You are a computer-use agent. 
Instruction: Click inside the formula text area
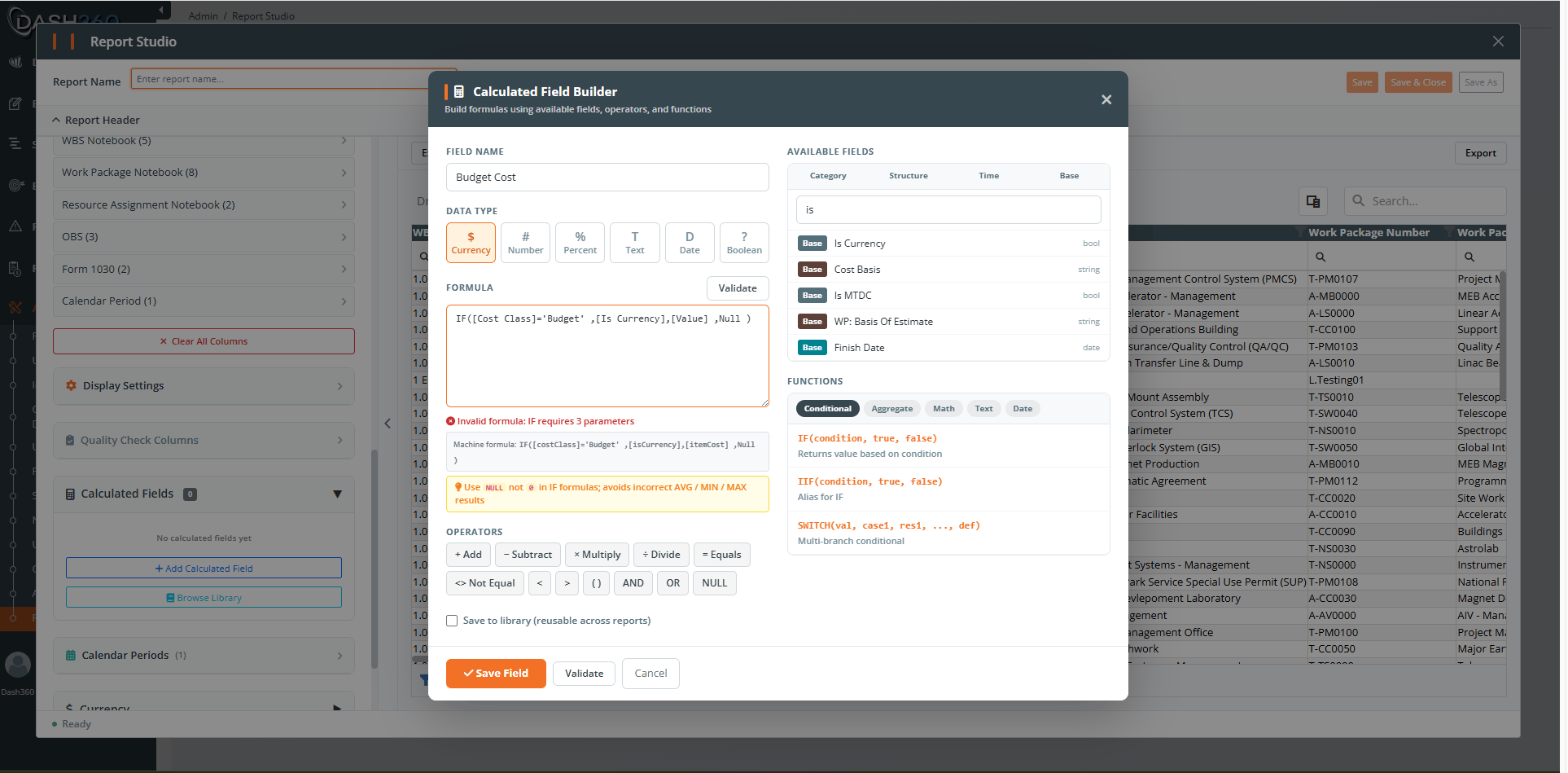coord(607,356)
